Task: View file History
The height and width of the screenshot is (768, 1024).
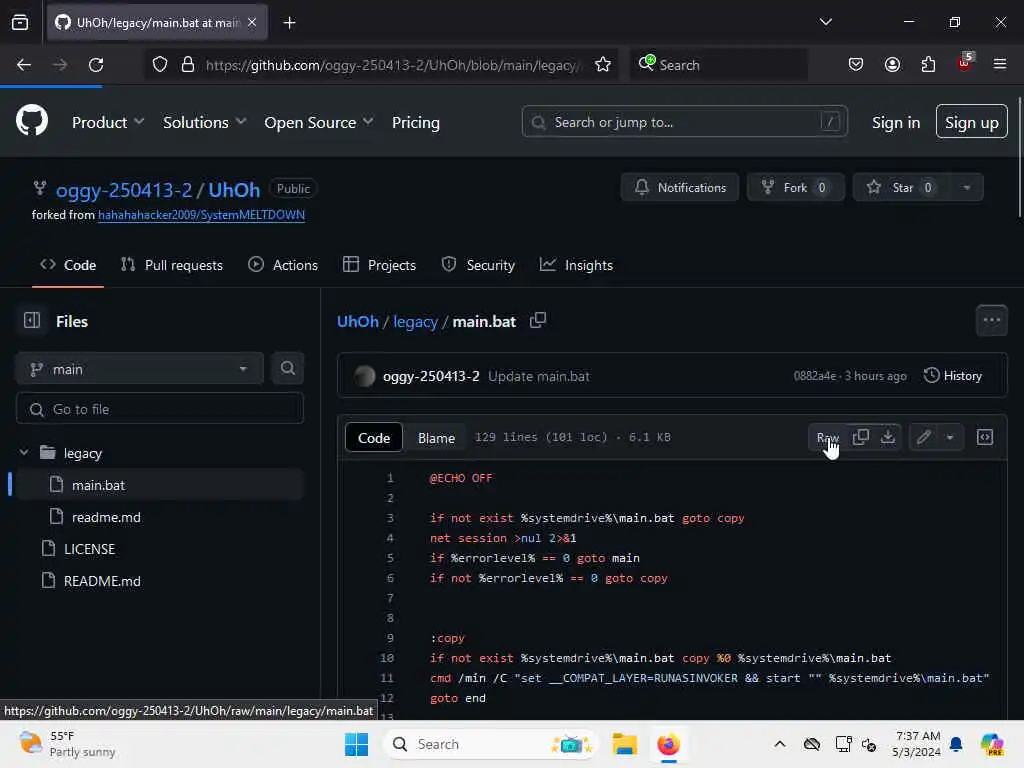Action: [953, 376]
